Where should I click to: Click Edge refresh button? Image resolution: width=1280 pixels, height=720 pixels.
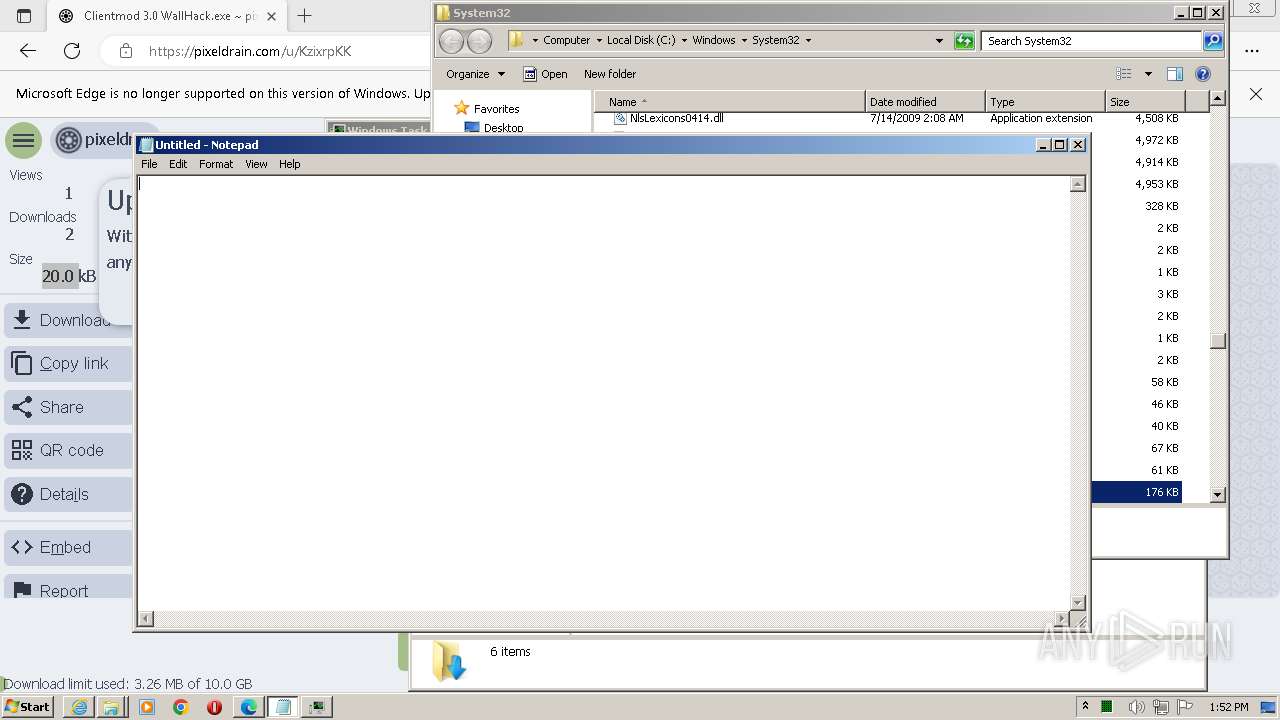click(72, 51)
